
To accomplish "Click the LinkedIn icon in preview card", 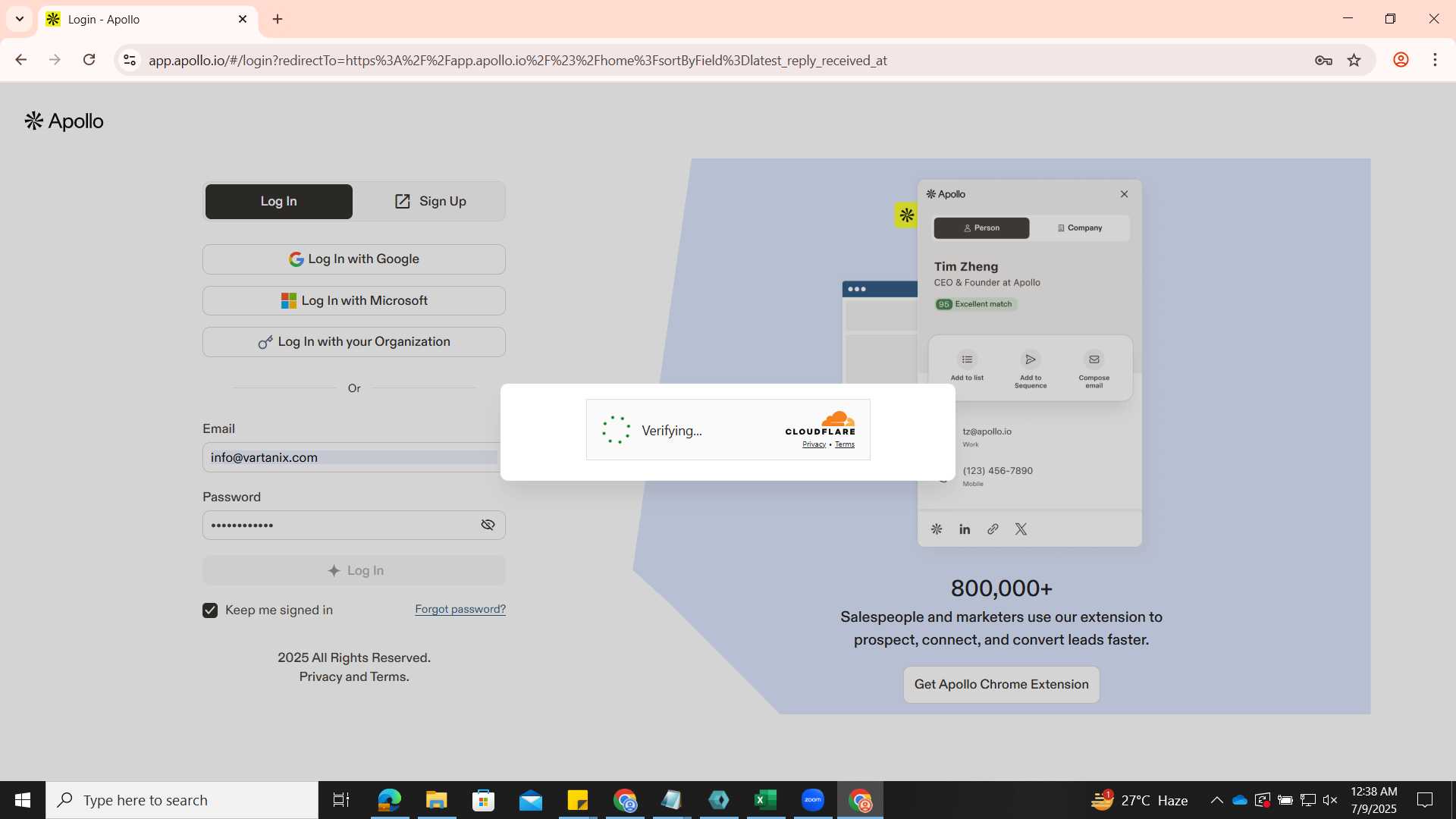I will [965, 529].
